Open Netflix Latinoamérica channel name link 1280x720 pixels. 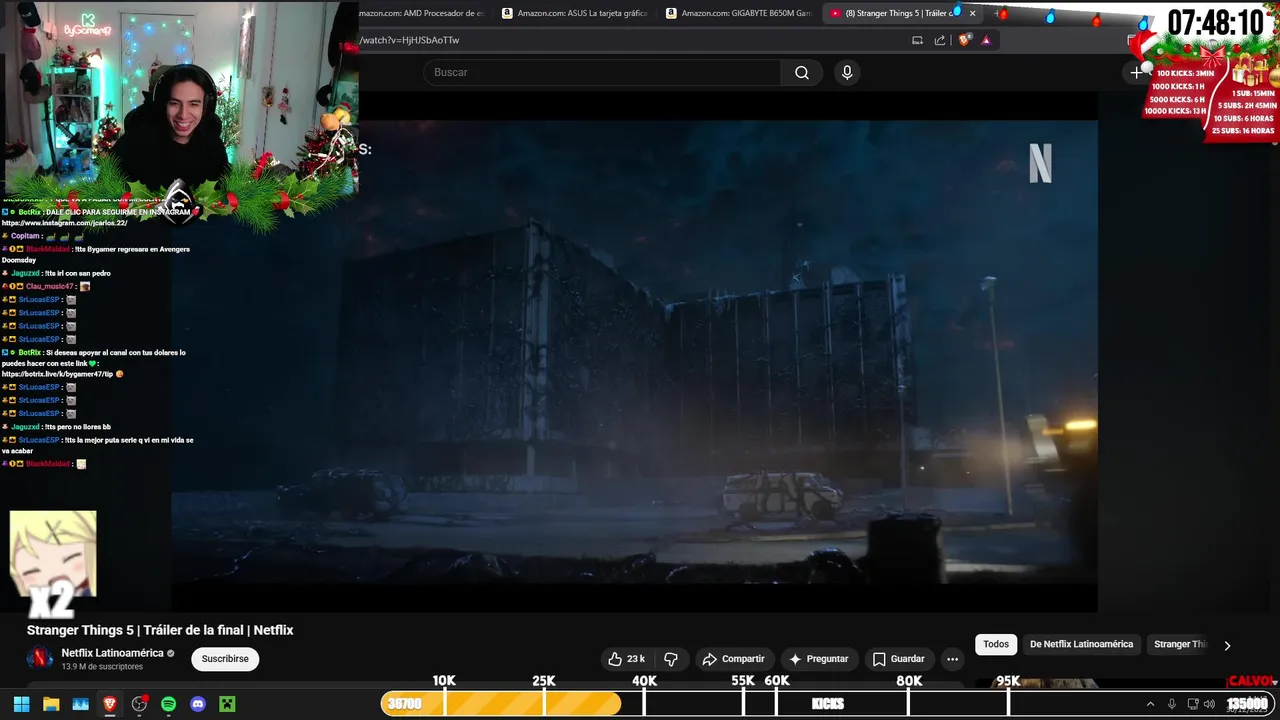click(112, 653)
